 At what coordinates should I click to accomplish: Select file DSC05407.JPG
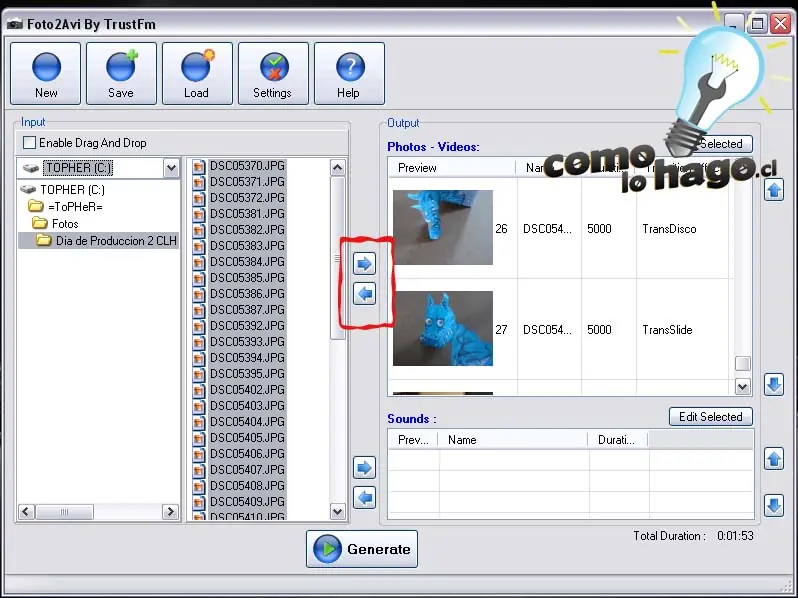point(247,470)
